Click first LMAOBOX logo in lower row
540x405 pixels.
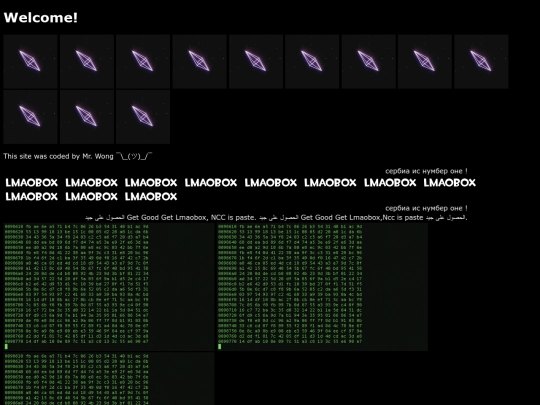click(x=32, y=196)
